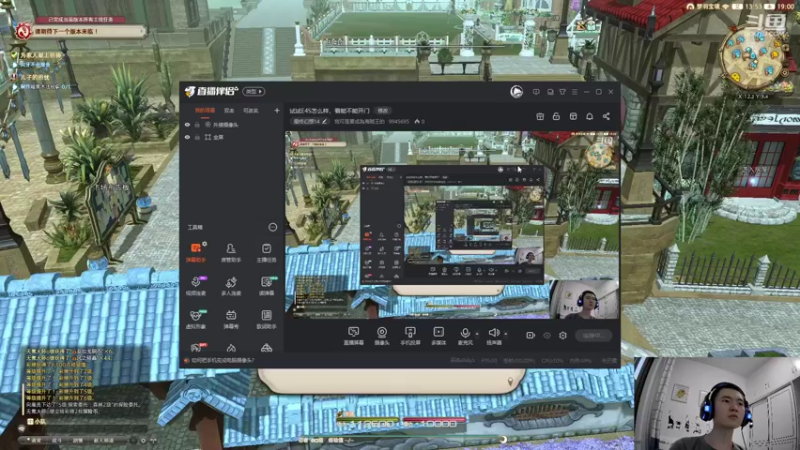
Task: Add a 多媒体 multimedia source
Action: tap(438, 336)
